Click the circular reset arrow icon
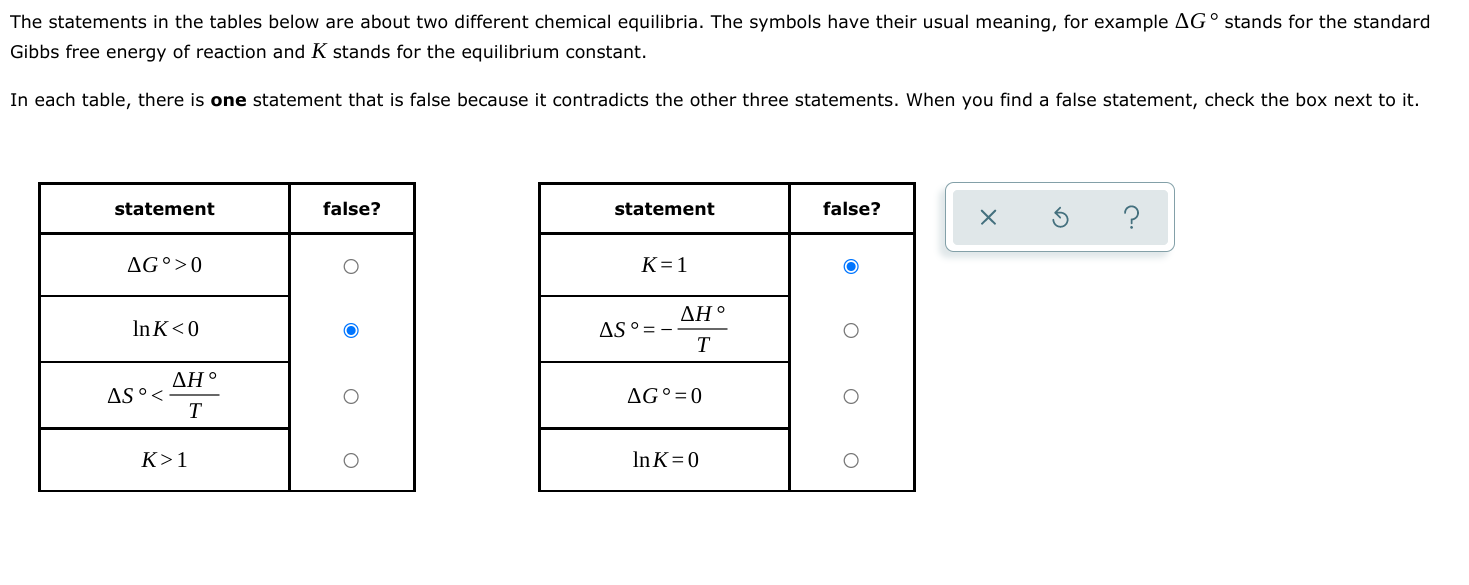This screenshot has height=585, width=1469. click(x=1060, y=217)
